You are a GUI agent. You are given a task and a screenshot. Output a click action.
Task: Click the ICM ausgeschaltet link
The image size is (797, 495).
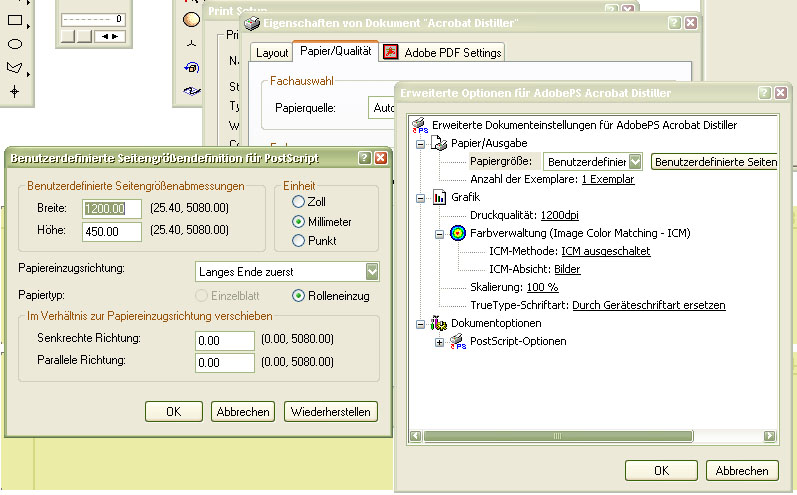pos(606,251)
